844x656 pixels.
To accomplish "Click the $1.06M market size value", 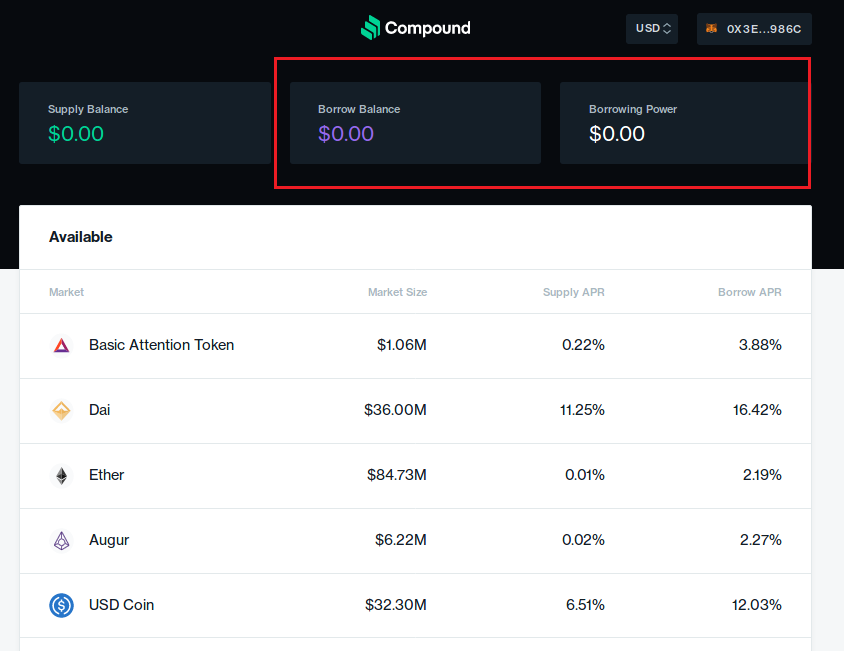I will [x=402, y=345].
